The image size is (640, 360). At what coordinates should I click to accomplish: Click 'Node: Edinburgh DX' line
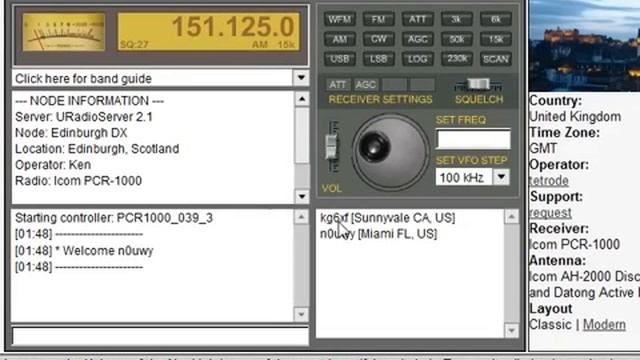coord(71,133)
